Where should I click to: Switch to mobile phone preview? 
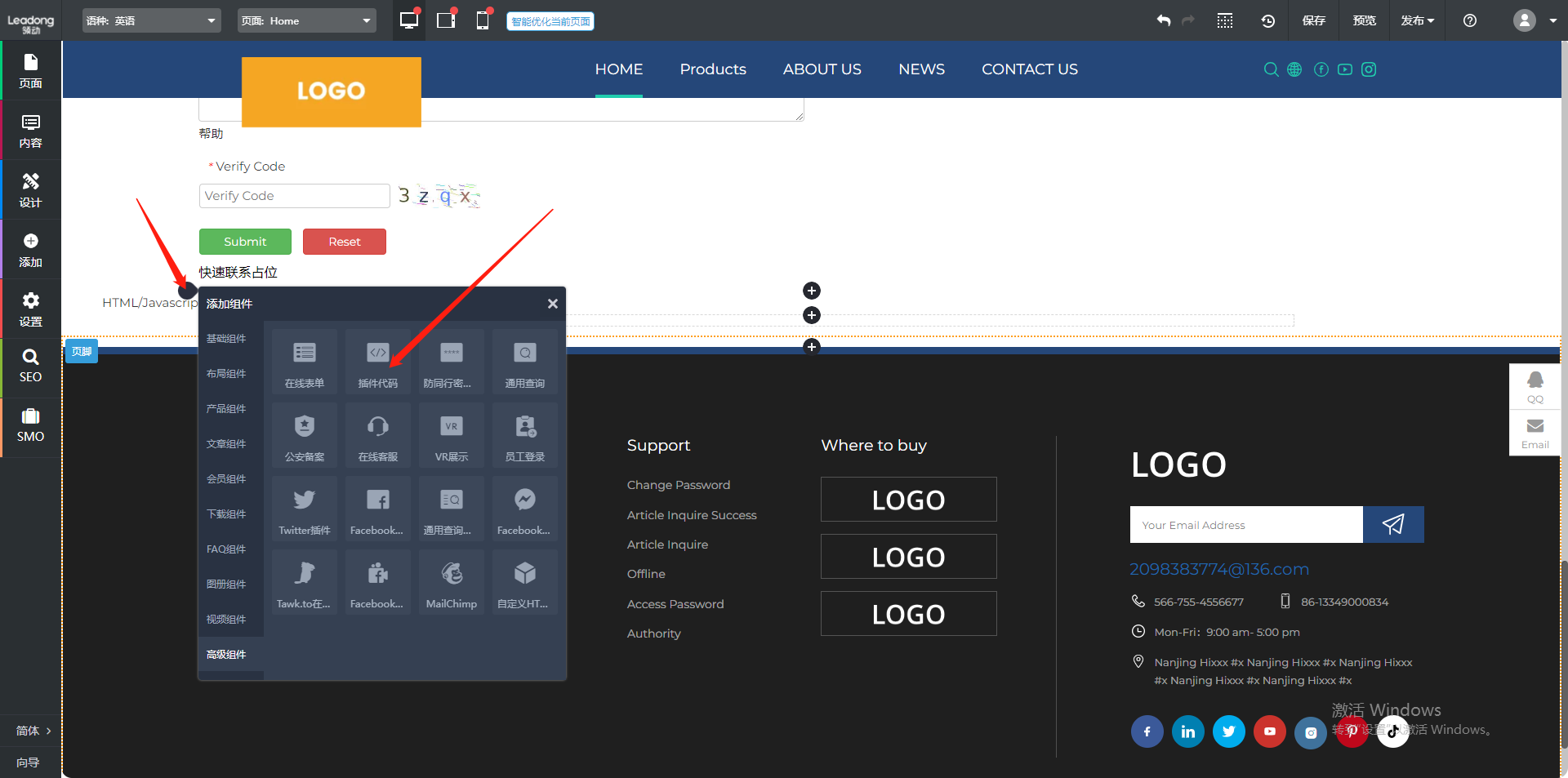click(x=483, y=20)
